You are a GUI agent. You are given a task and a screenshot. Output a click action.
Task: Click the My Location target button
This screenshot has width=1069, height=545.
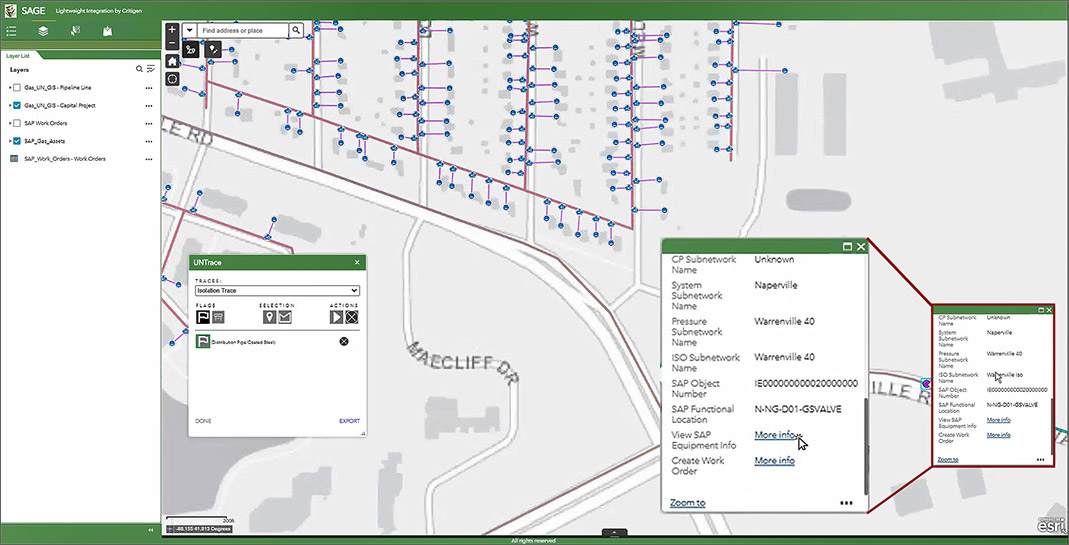click(x=172, y=78)
